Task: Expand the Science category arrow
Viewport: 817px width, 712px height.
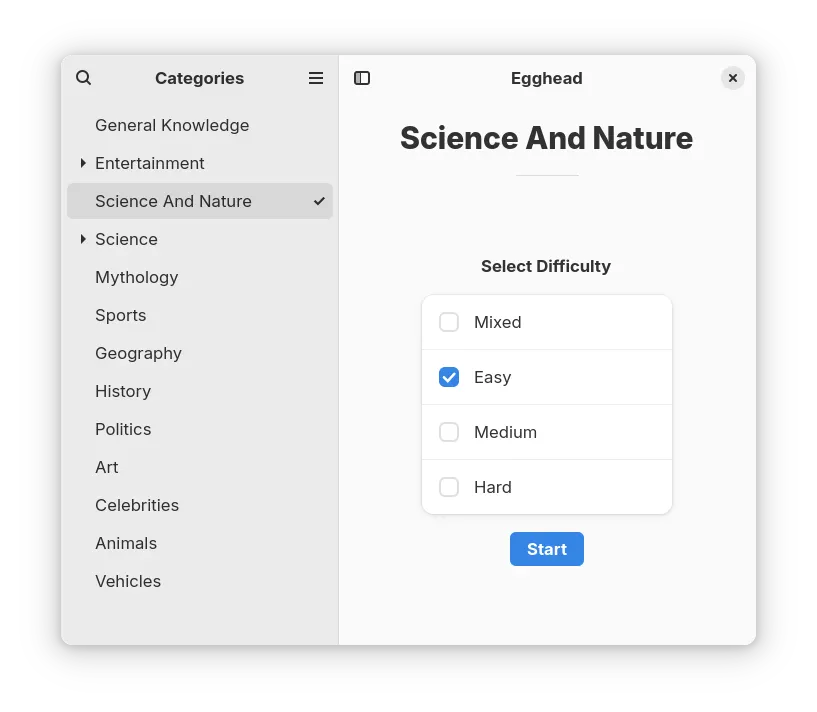Action: tap(83, 239)
